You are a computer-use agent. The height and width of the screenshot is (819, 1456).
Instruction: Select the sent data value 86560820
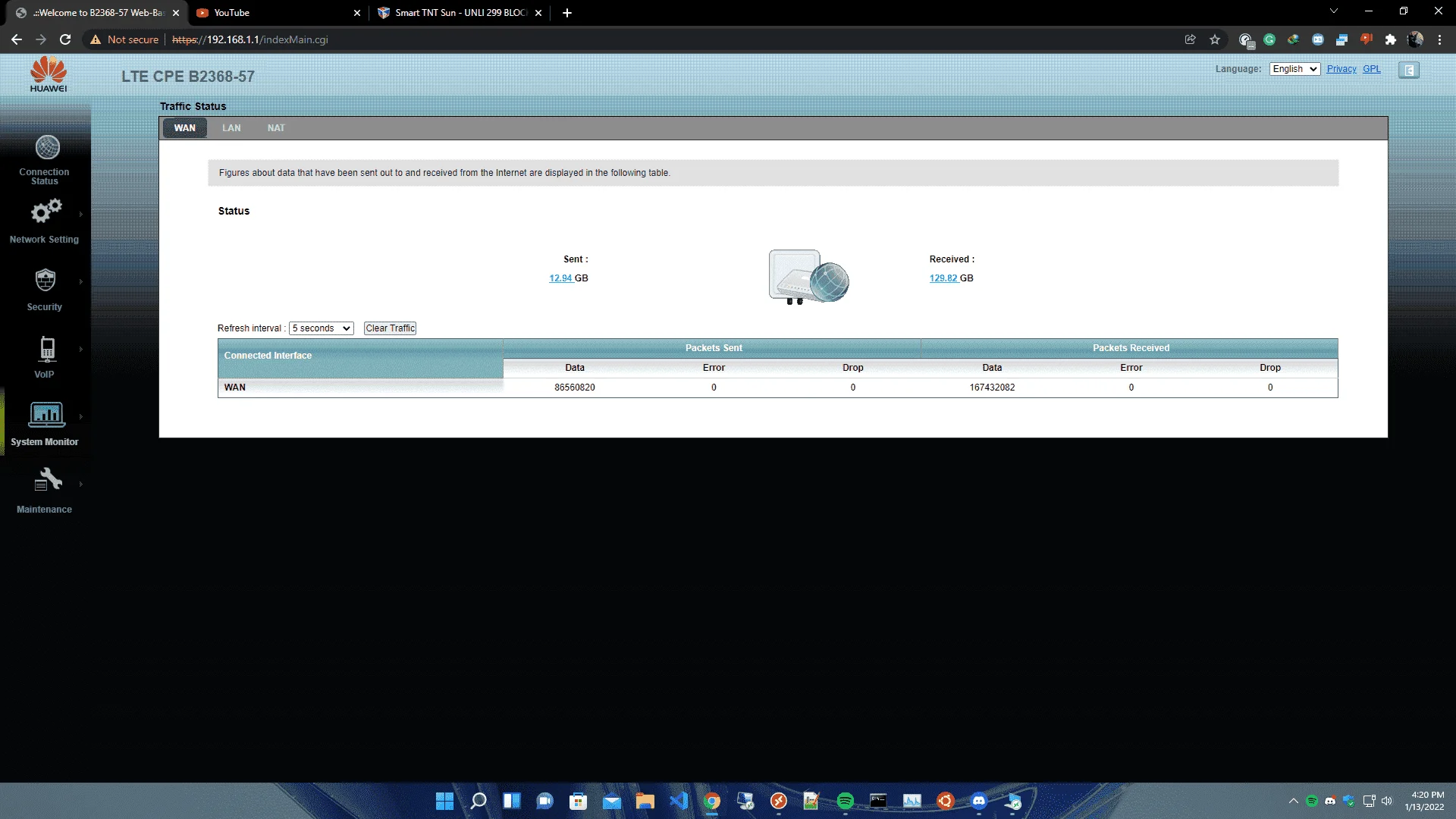[575, 388]
